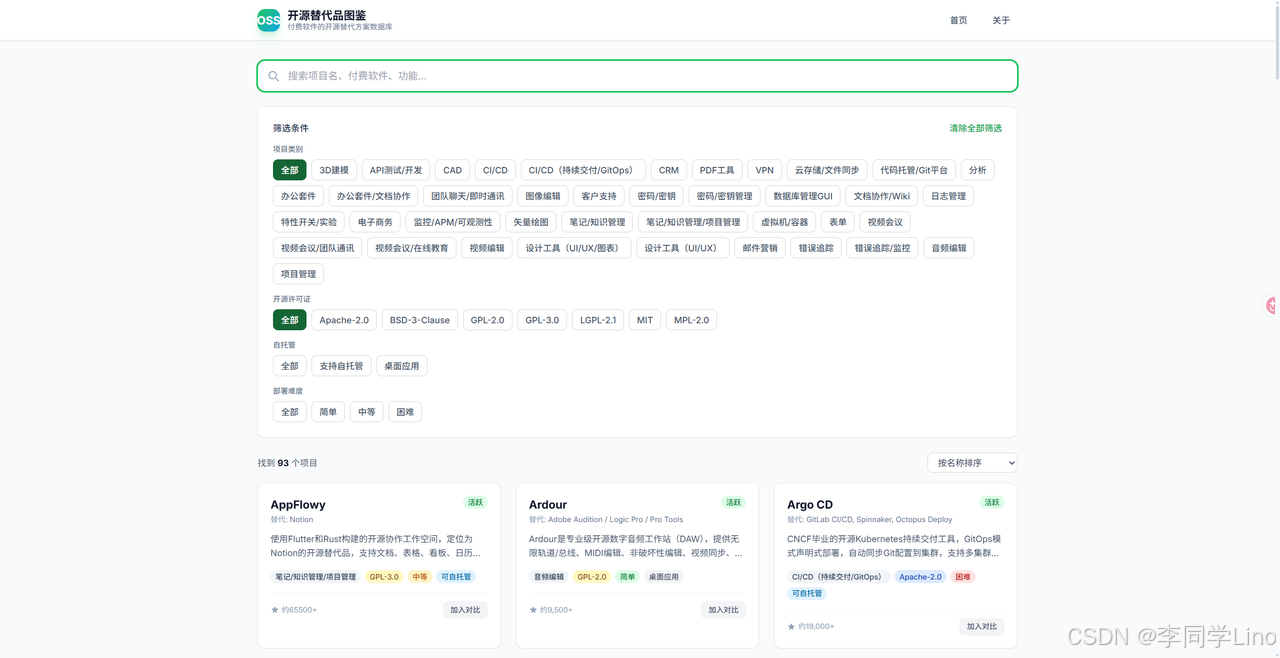Select the 邮件营销 category chip
Image resolution: width=1280 pixels, height=658 pixels.
pyautogui.click(x=760, y=248)
